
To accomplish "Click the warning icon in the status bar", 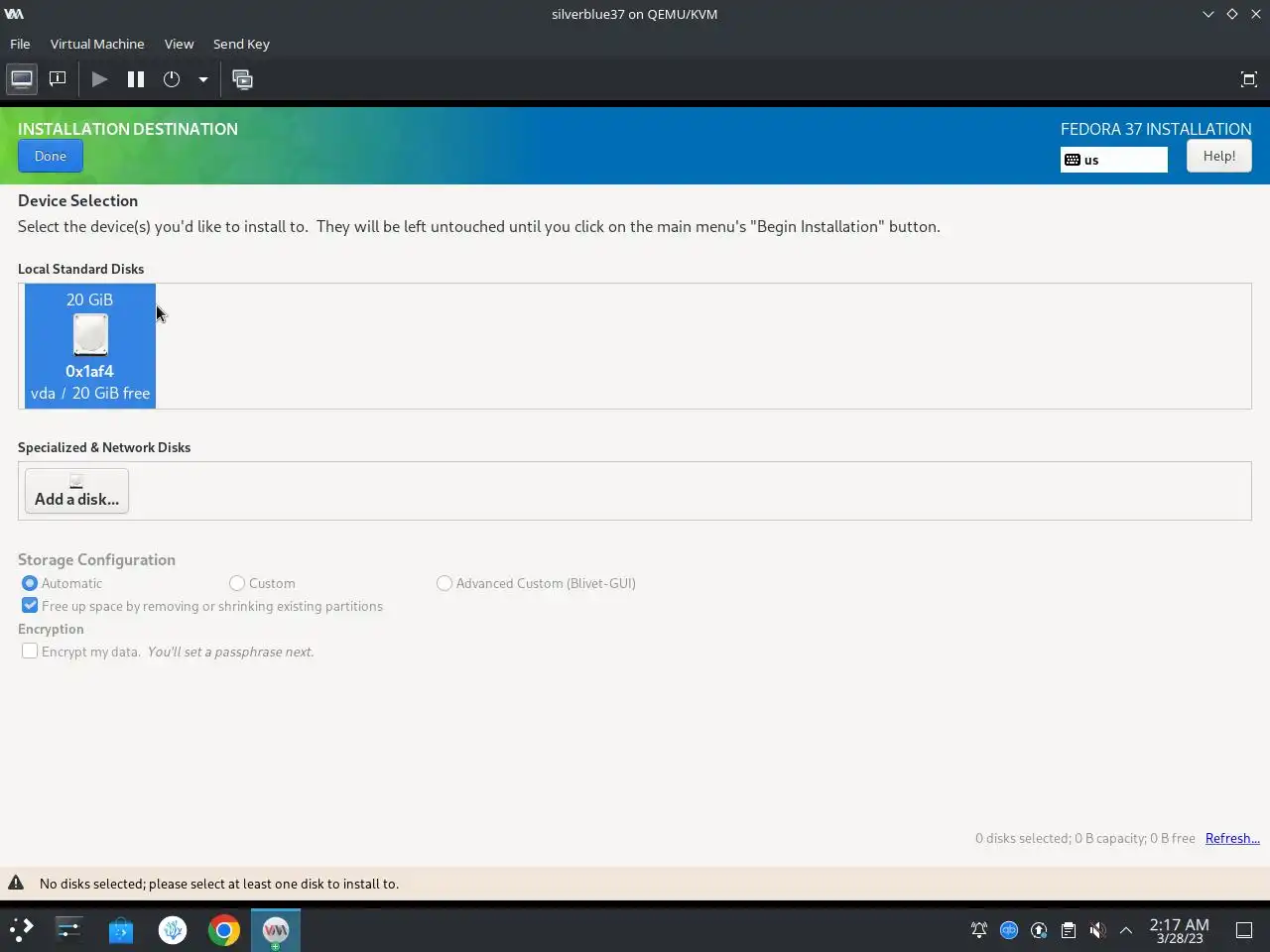I will (x=16, y=883).
